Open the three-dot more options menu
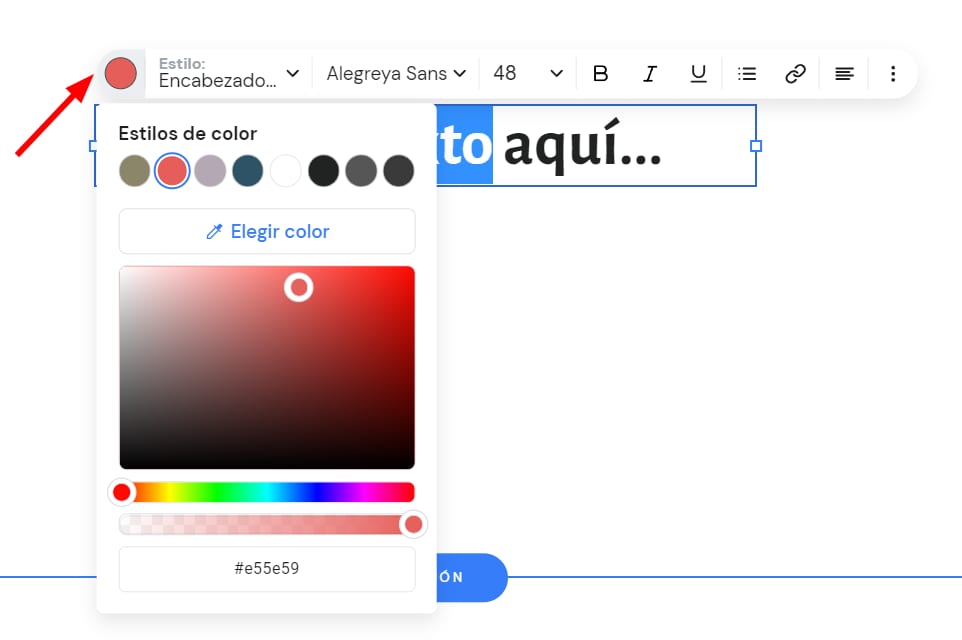 [x=893, y=73]
